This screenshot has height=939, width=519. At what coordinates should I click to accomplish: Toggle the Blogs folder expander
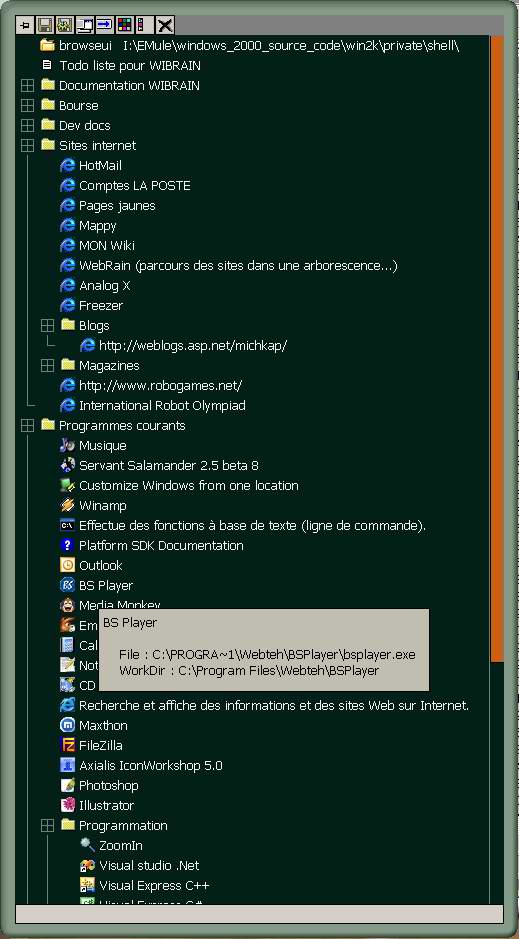point(47,326)
